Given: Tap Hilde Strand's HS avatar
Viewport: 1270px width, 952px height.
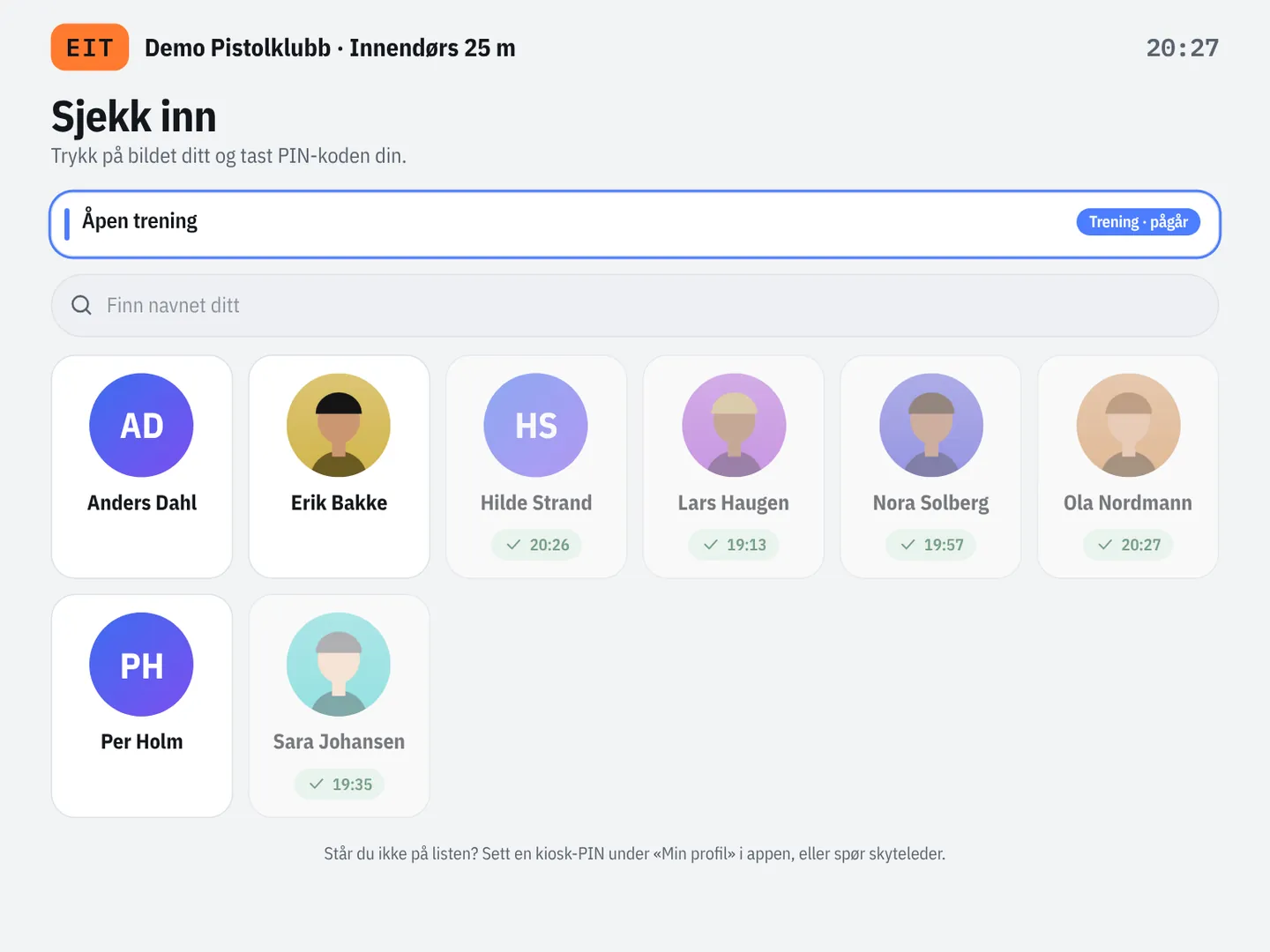Looking at the screenshot, I should coord(536,425).
